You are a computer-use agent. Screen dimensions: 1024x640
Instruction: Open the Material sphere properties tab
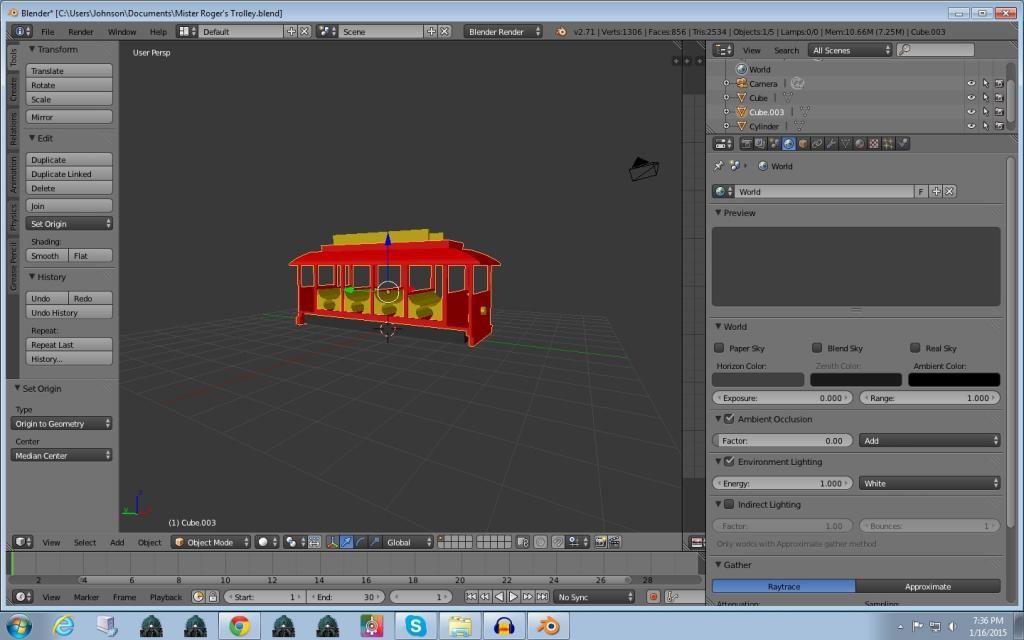[x=860, y=144]
